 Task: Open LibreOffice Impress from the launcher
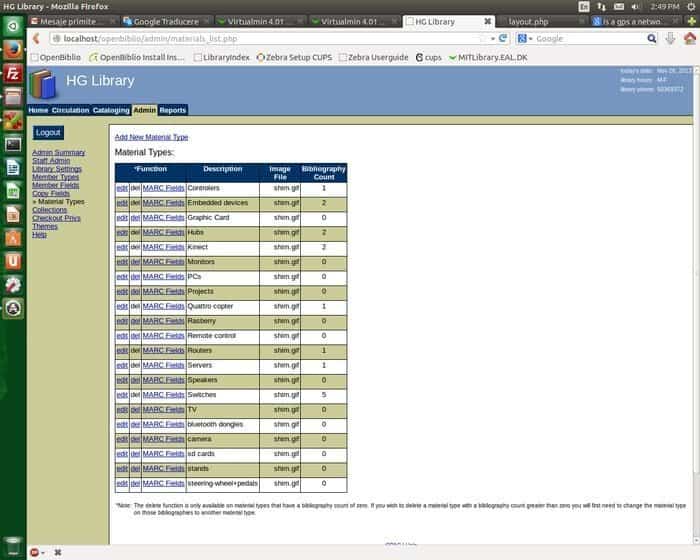point(13,215)
